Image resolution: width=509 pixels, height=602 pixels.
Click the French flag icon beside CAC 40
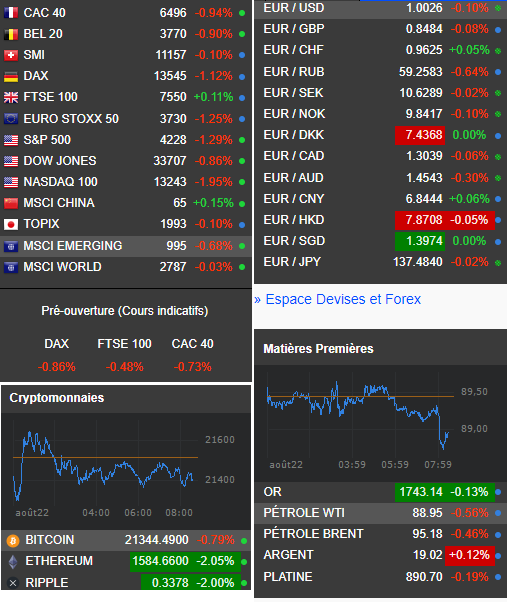pos(11,13)
